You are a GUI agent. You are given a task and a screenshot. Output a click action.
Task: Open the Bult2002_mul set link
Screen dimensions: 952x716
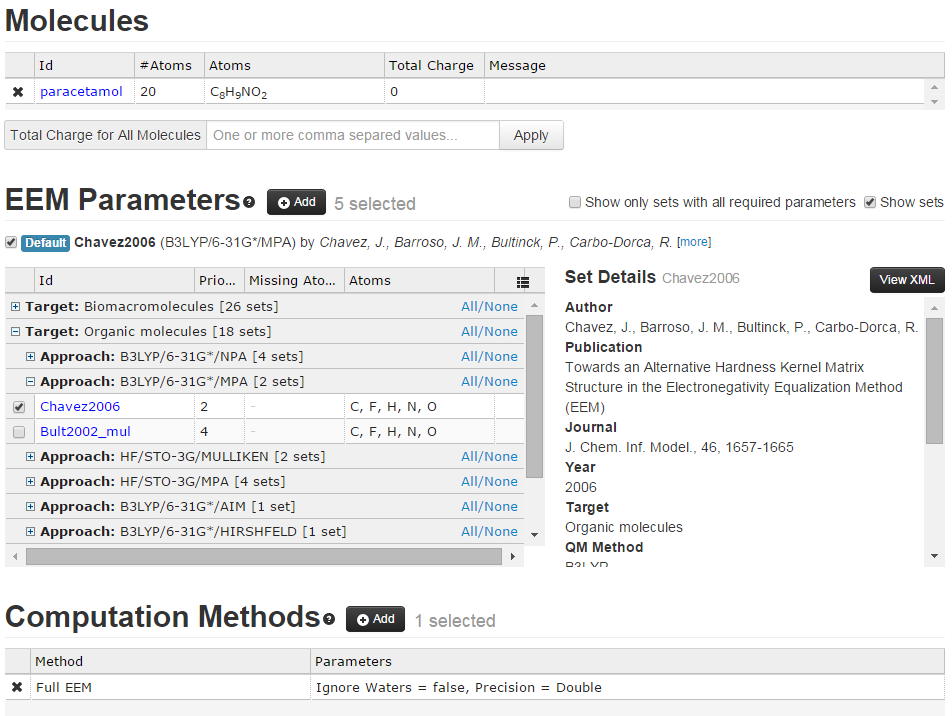pyautogui.click(x=85, y=431)
